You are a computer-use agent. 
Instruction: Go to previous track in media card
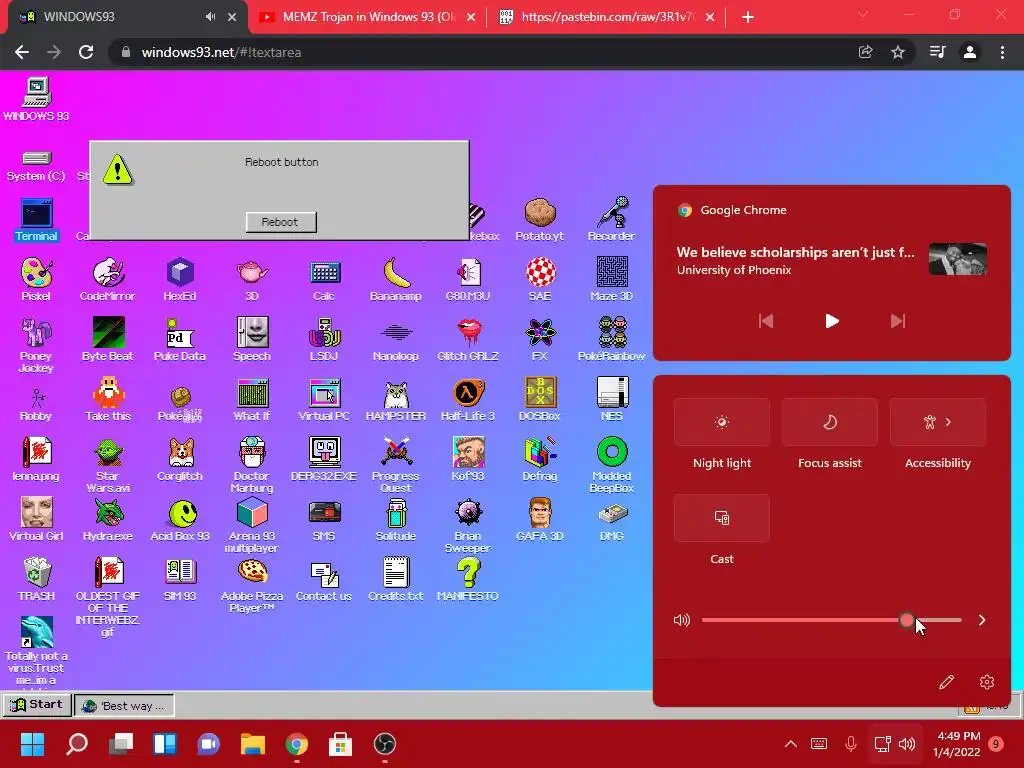[x=765, y=321]
